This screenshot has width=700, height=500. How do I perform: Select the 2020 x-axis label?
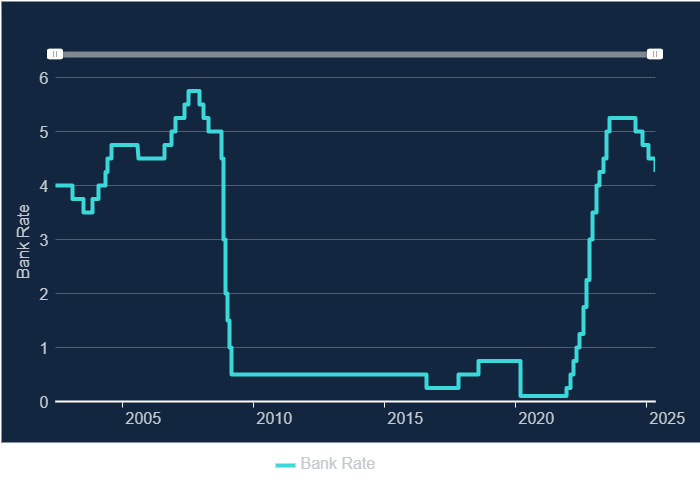(x=536, y=419)
